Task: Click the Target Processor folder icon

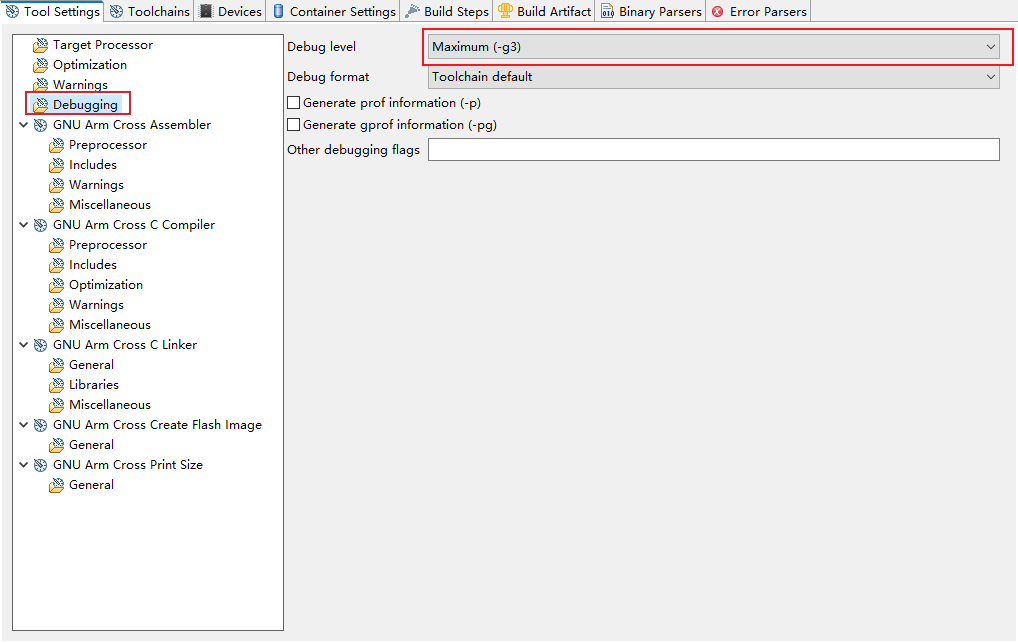Action: coord(41,45)
